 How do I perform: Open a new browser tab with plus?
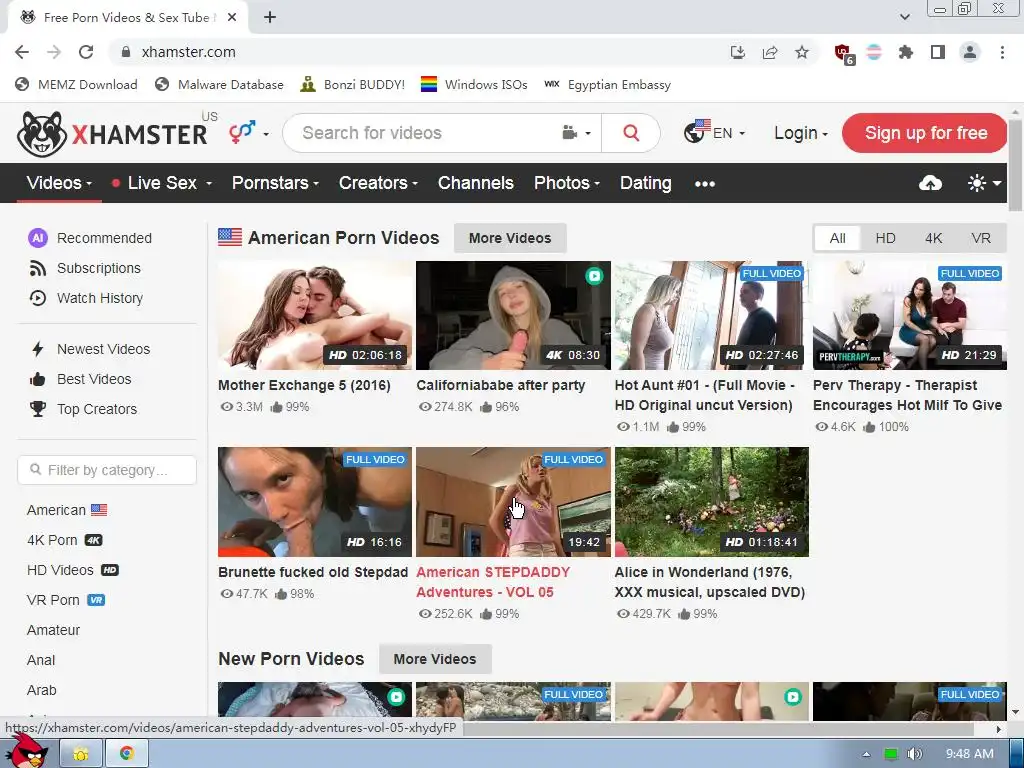tap(270, 18)
